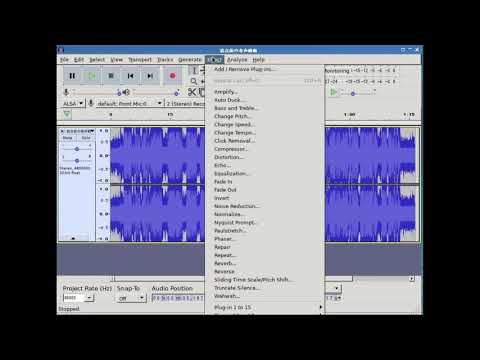480x360 pixels.
Task: Choose the Change Pitch effect
Action: (265, 116)
